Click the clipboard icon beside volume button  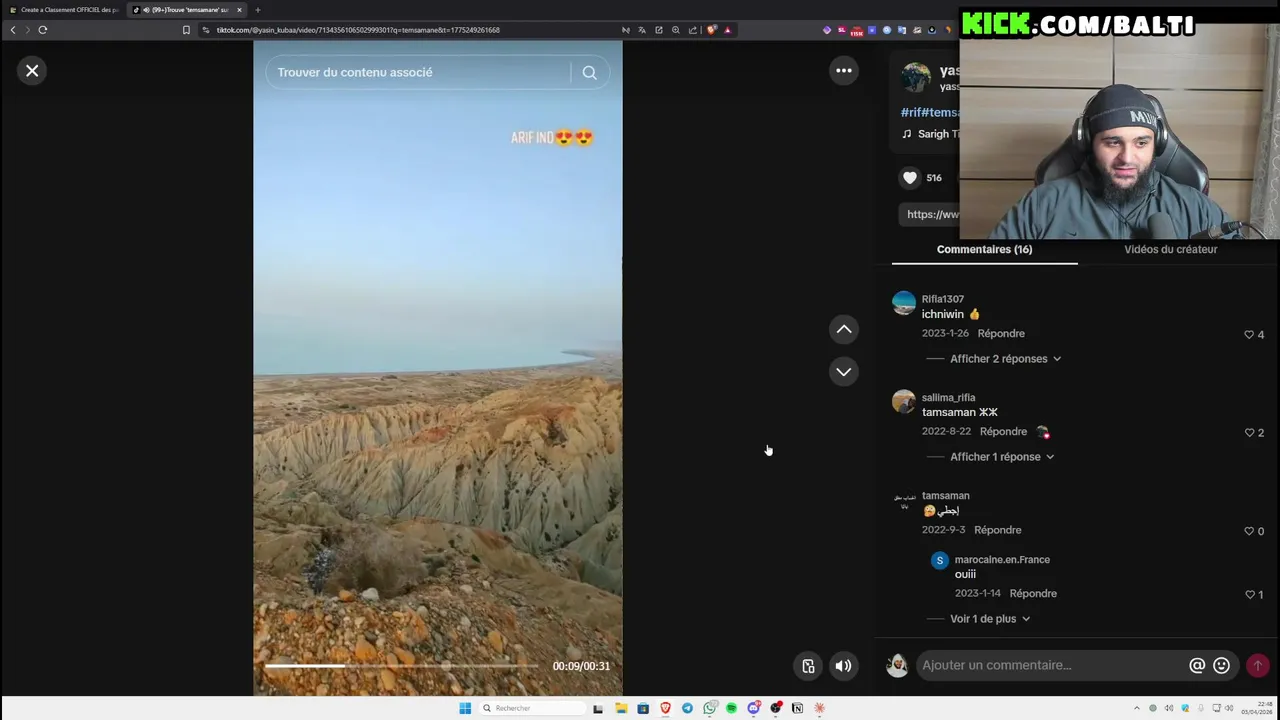[808, 666]
